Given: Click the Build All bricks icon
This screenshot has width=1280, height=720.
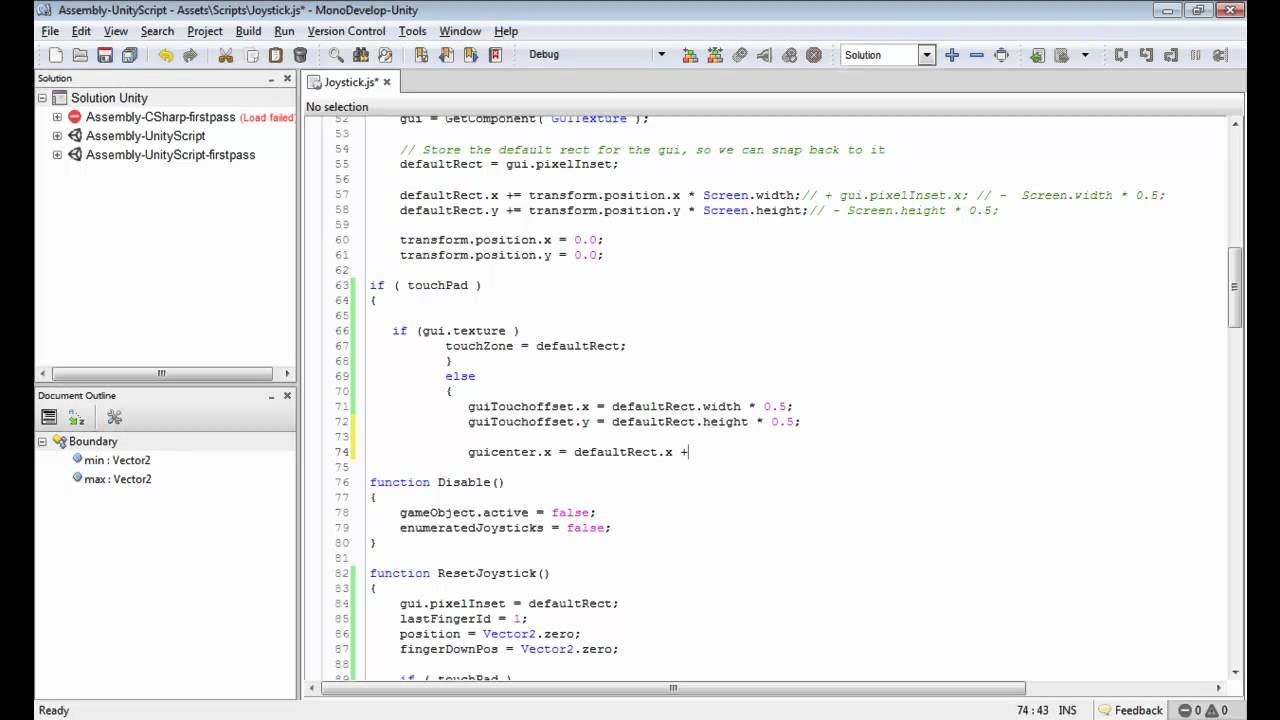Looking at the screenshot, I should click(690, 55).
